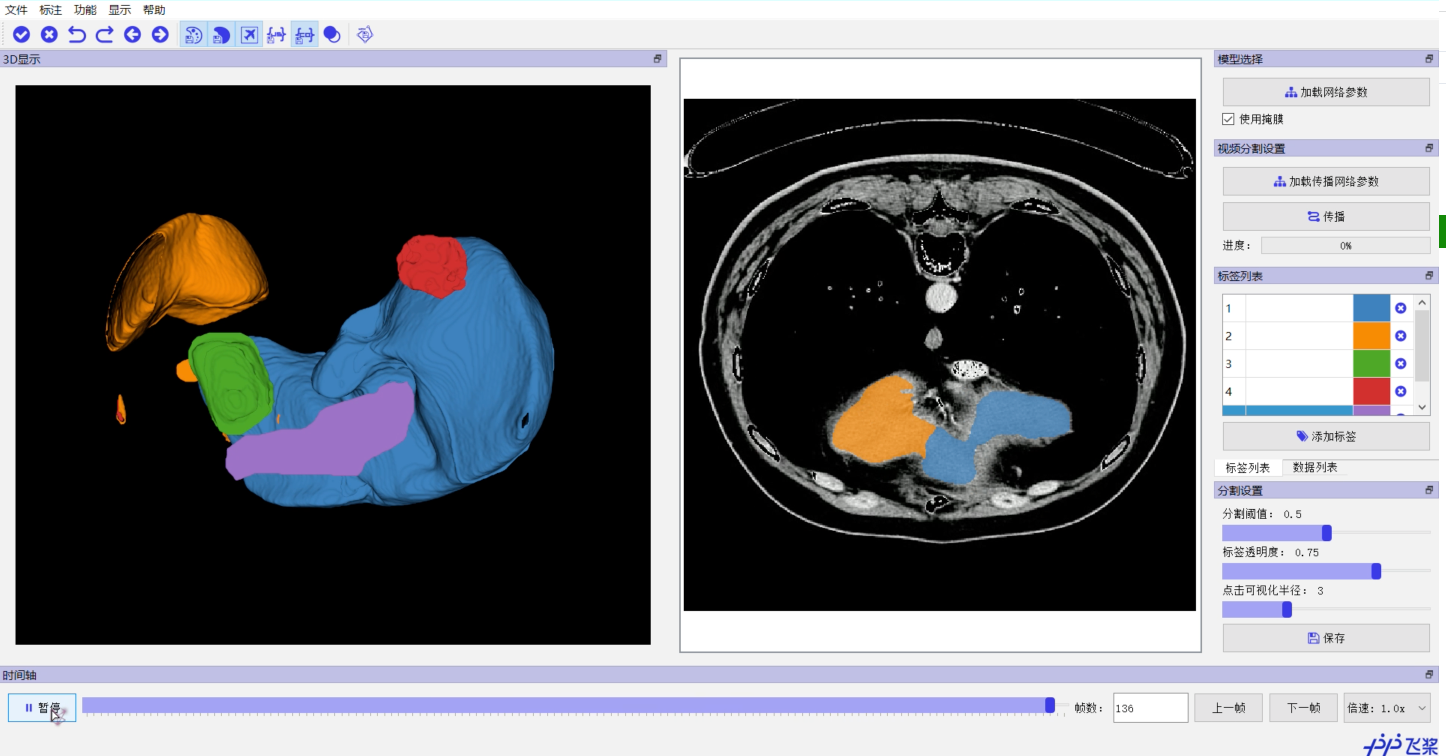Select label row 1 in the label list
This screenshot has height=756, width=1446.
pos(1318,308)
